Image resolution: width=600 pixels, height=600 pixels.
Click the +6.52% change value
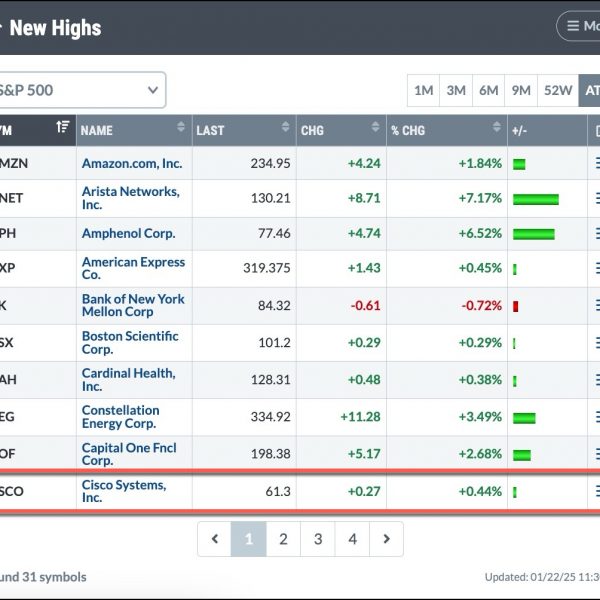click(480, 233)
